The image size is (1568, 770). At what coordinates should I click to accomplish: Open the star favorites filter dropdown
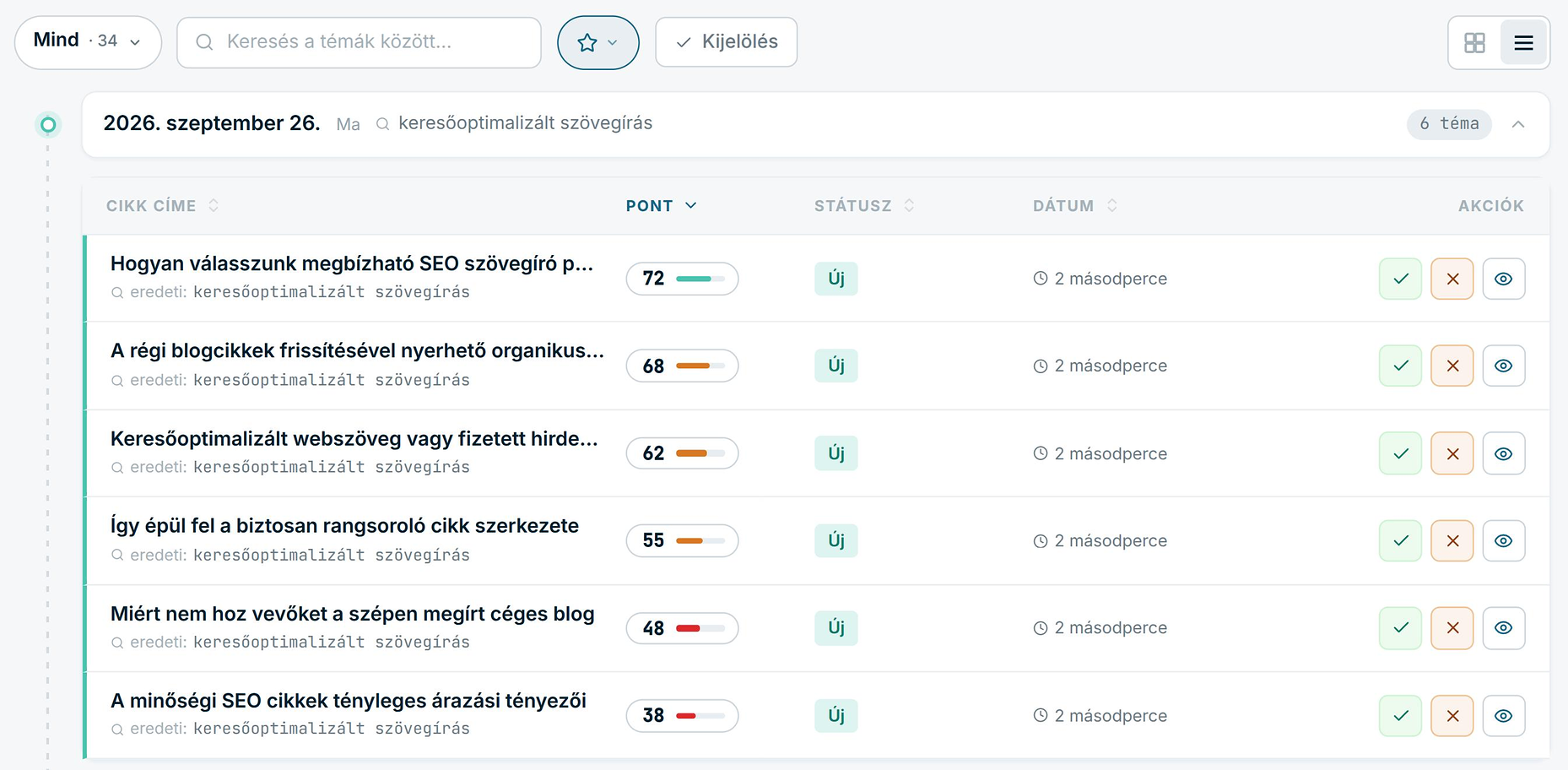click(x=597, y=42)
